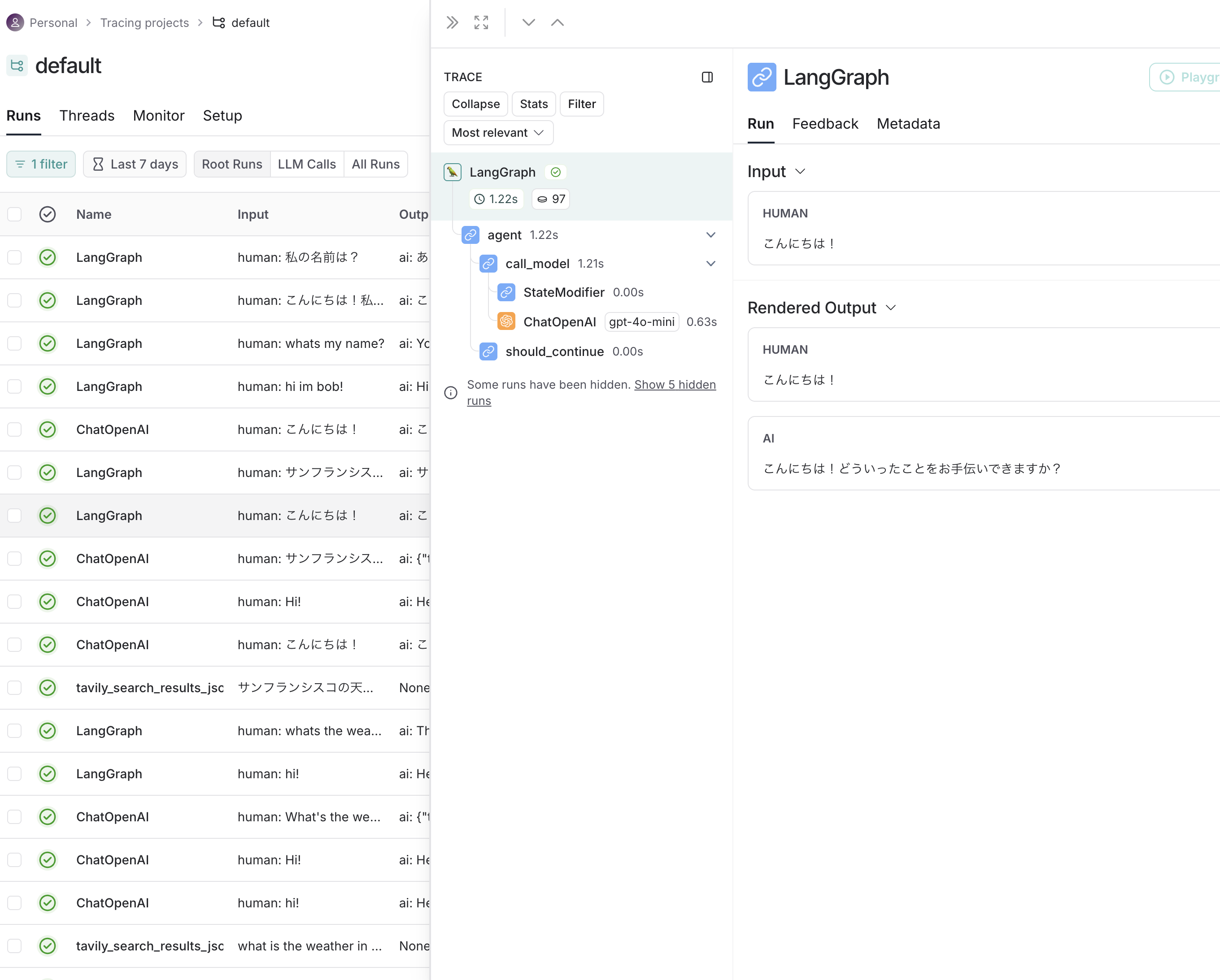The width and height of the screenshot is (1220, 980).
Task: Check the checkbox for the 'hi im bob!' run
Action: (14, 387)
